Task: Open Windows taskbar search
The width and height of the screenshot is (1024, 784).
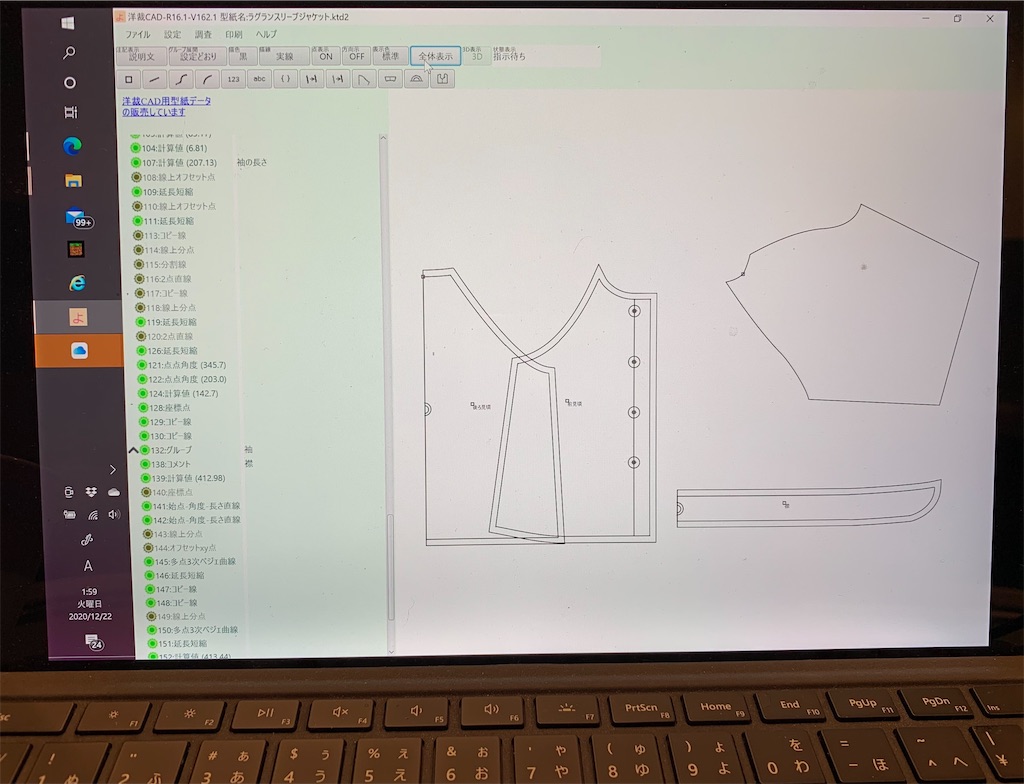Action: [69, 53]
